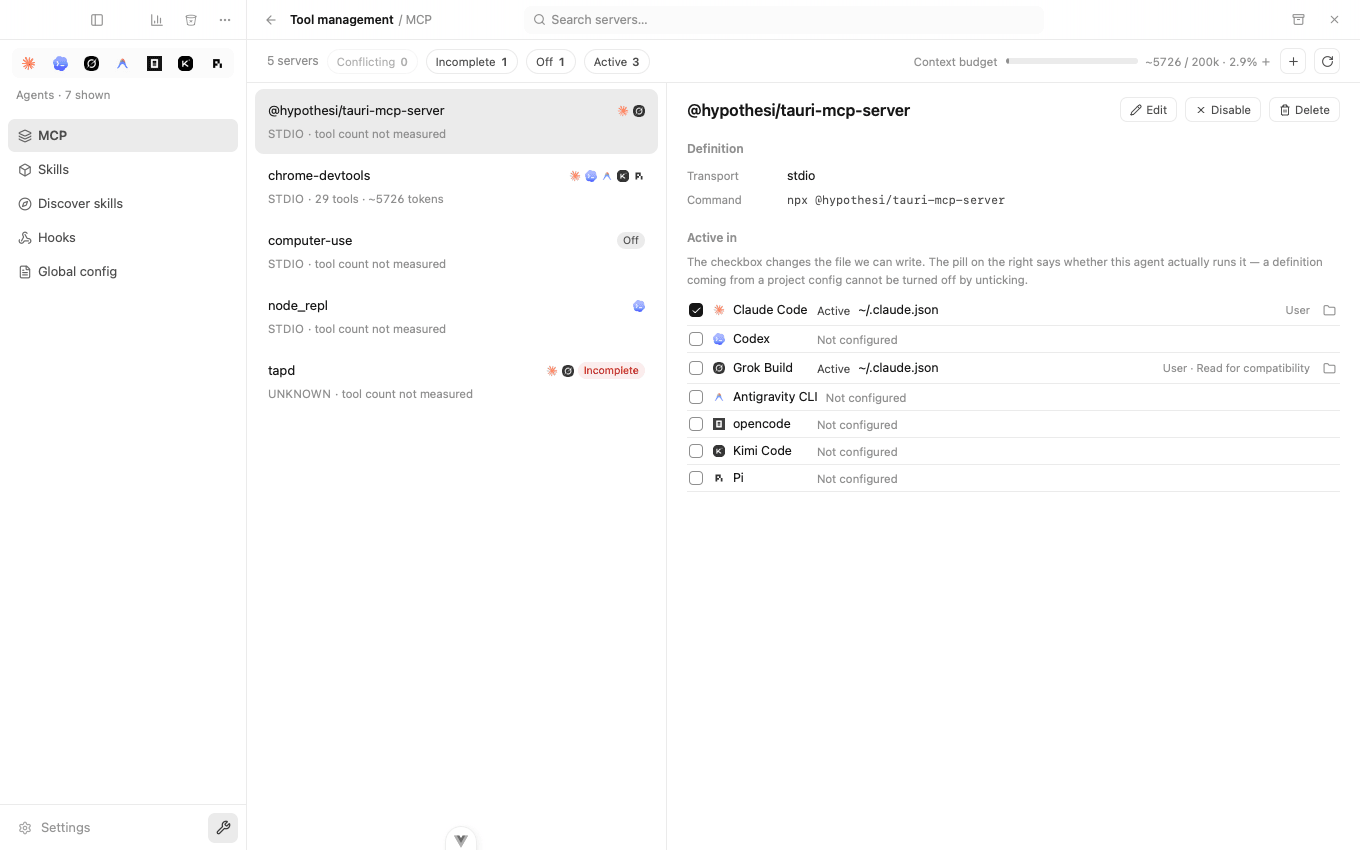The height and width of the screenshot is (850, 1360).
Task: Check the Antigravity CLI checkbox
Action: pyautogui.click(x=696, y=397)
